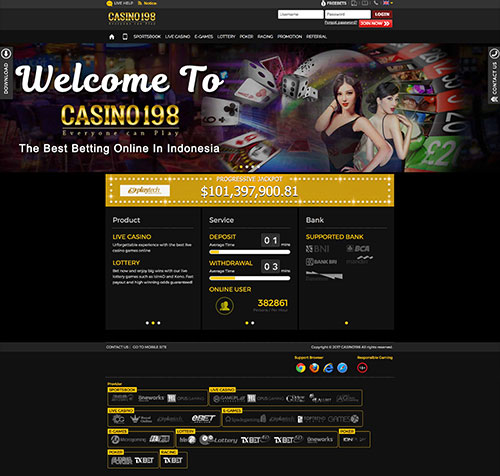The image size is (500, 476).
Task: Open the Racing menu
Action: coord(265,37)
